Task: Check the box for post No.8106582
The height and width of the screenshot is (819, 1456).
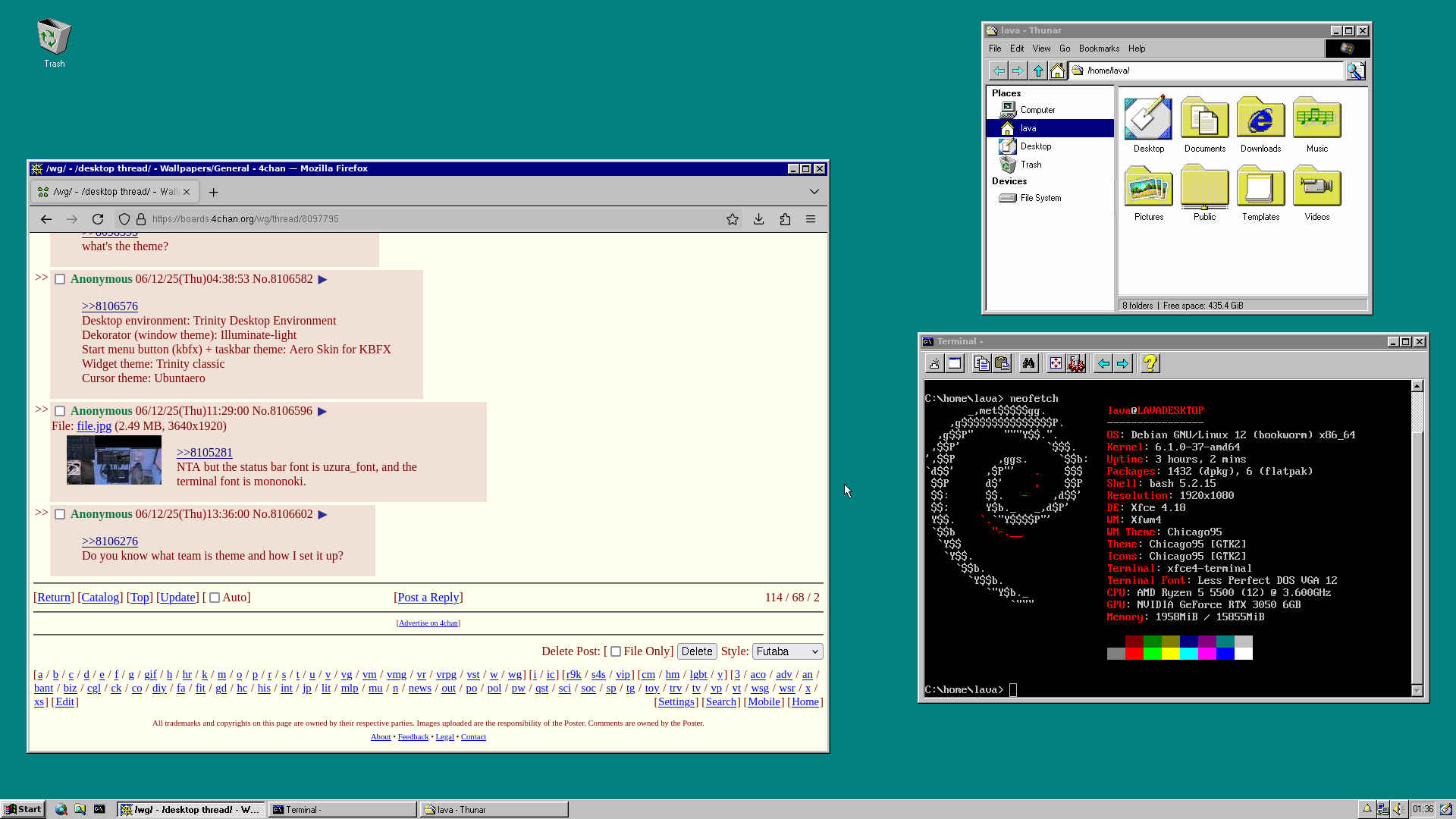Action: pyautogui.click(x=60, y=279)
